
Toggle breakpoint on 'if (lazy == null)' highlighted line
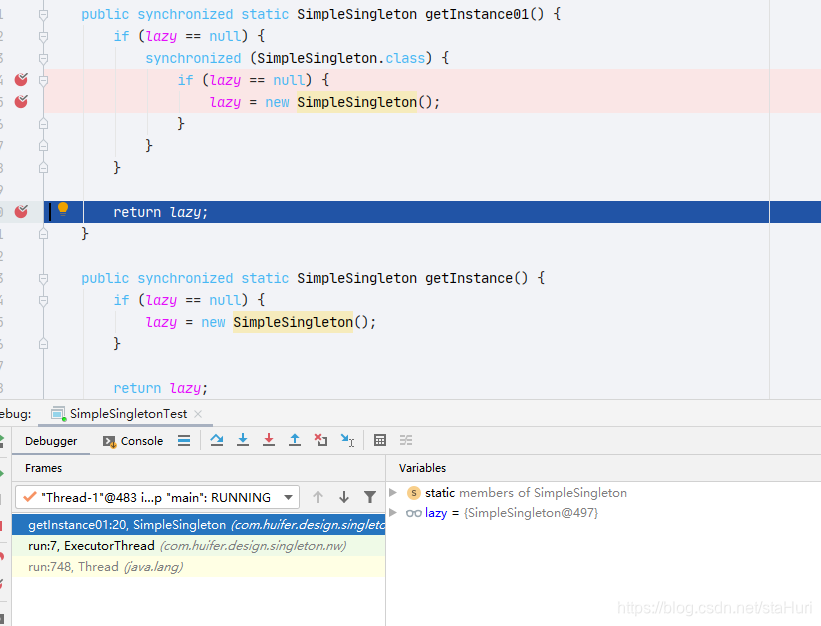pos(21,80)
